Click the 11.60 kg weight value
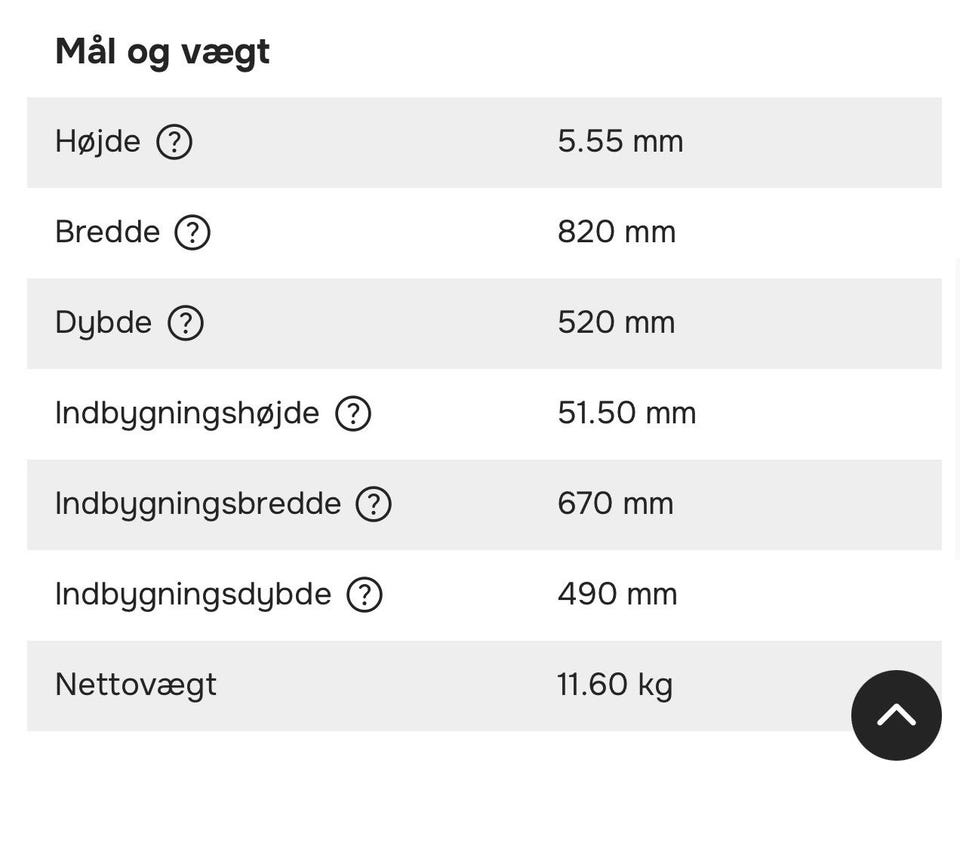This screenshot has height=852, width=960. (x=614, y=685)
